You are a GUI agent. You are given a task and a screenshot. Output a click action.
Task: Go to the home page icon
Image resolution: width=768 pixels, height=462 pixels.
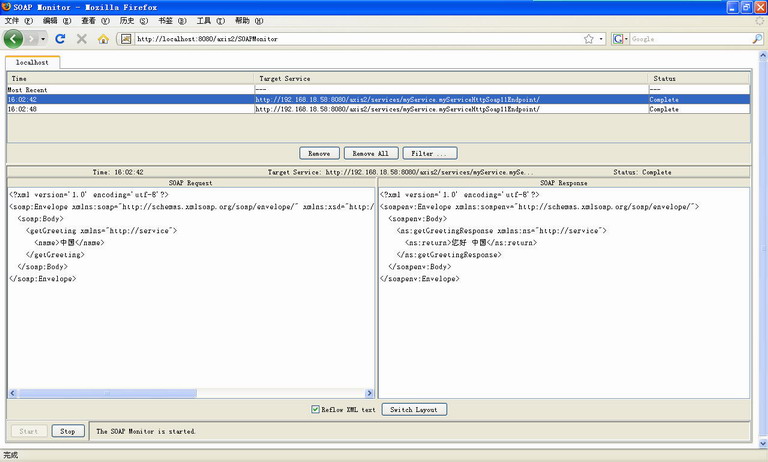click(103, 39)
